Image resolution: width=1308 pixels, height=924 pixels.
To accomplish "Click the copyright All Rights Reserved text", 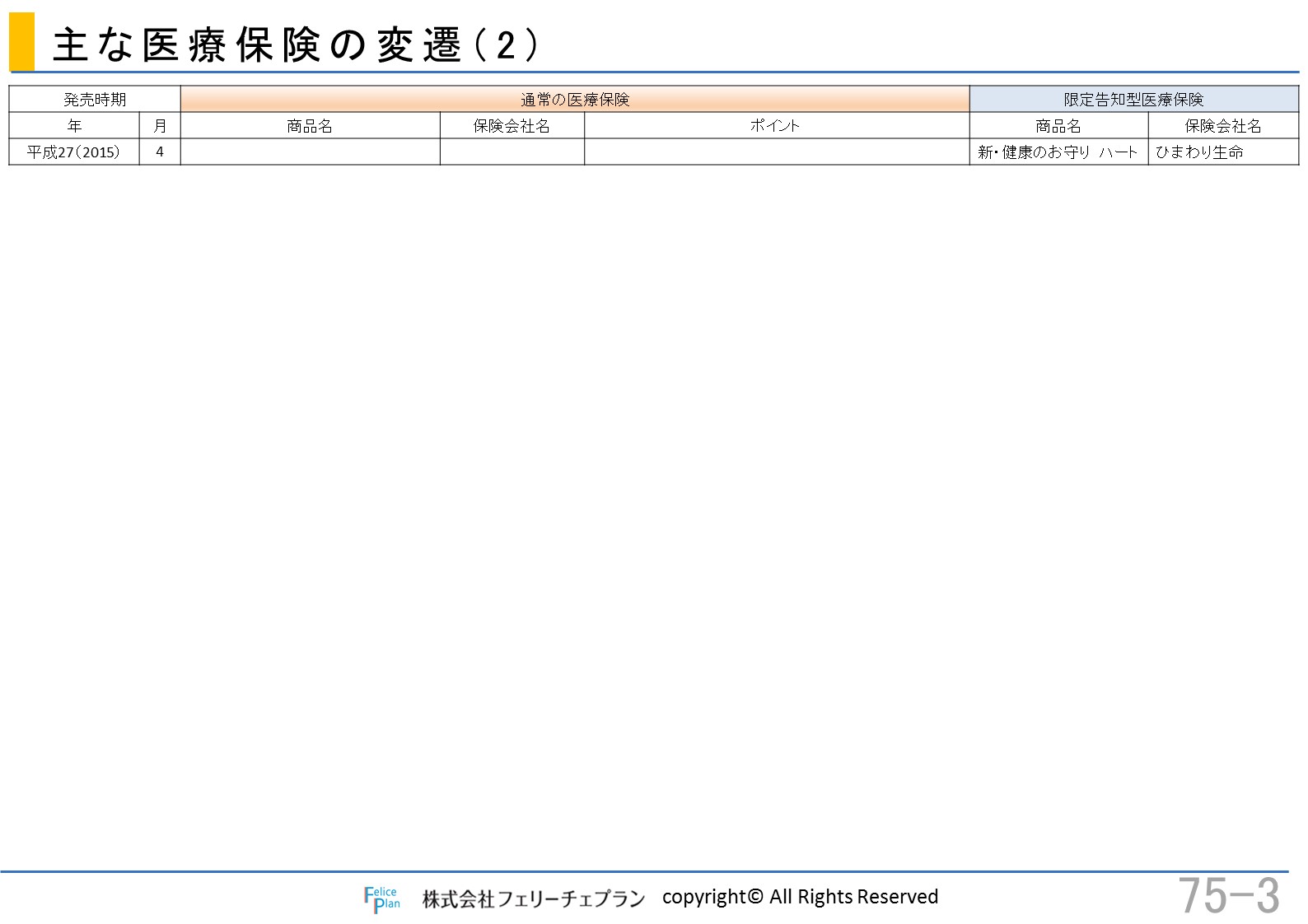I will pos(800,897).
